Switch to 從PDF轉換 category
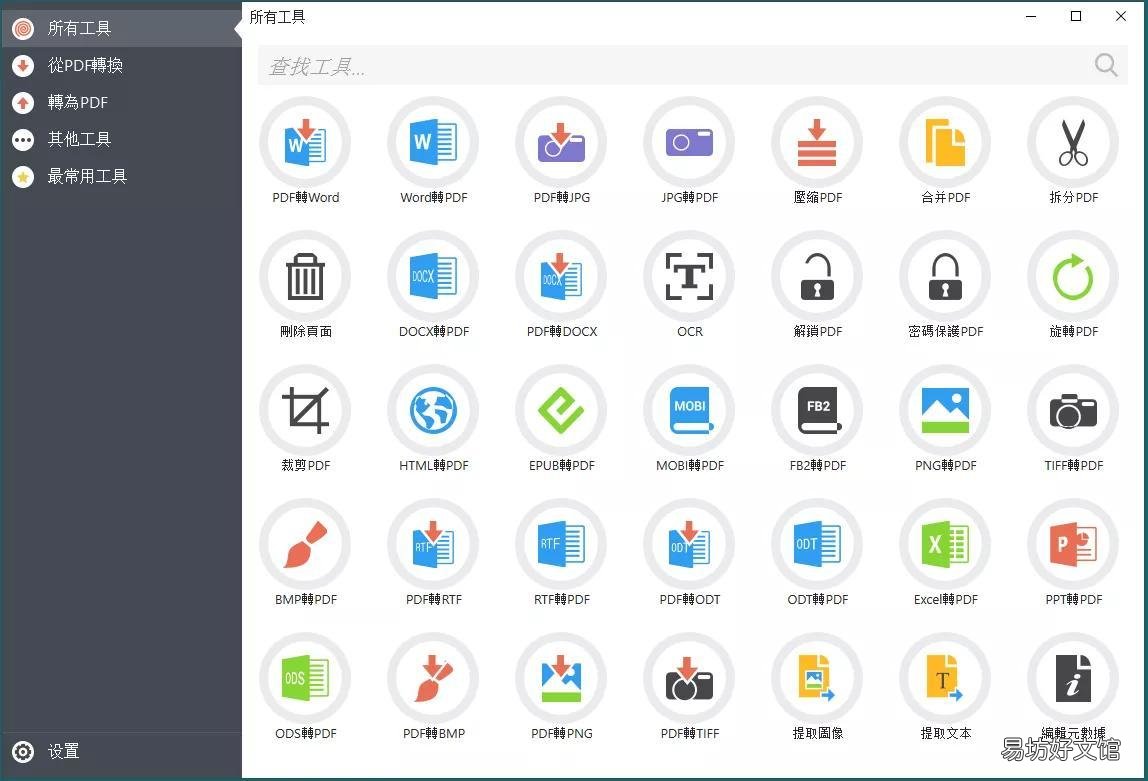Screen dimensions: 1148x781 pyautogui.click(x=121, y=65)
